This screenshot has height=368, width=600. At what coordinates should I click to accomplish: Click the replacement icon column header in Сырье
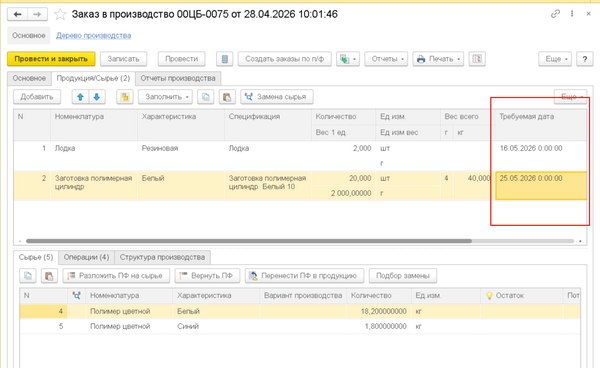77,295
